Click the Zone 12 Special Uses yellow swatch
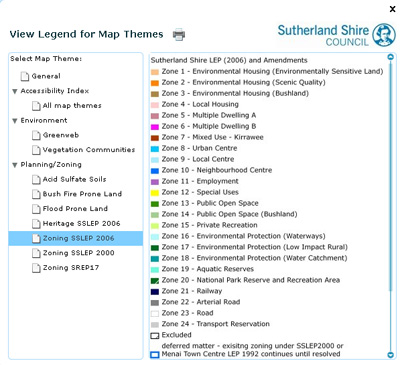The image size is (400, 365). point(155,193)
